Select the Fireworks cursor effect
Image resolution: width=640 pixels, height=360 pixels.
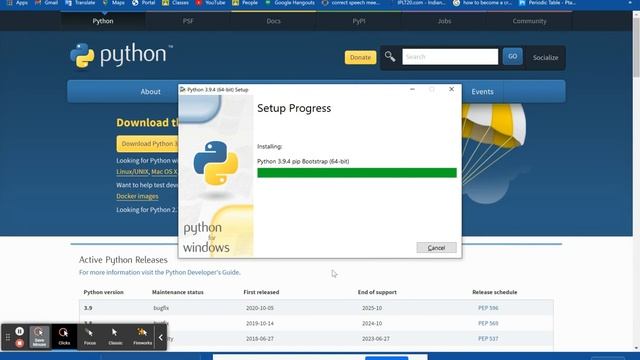tap(142, 337)
